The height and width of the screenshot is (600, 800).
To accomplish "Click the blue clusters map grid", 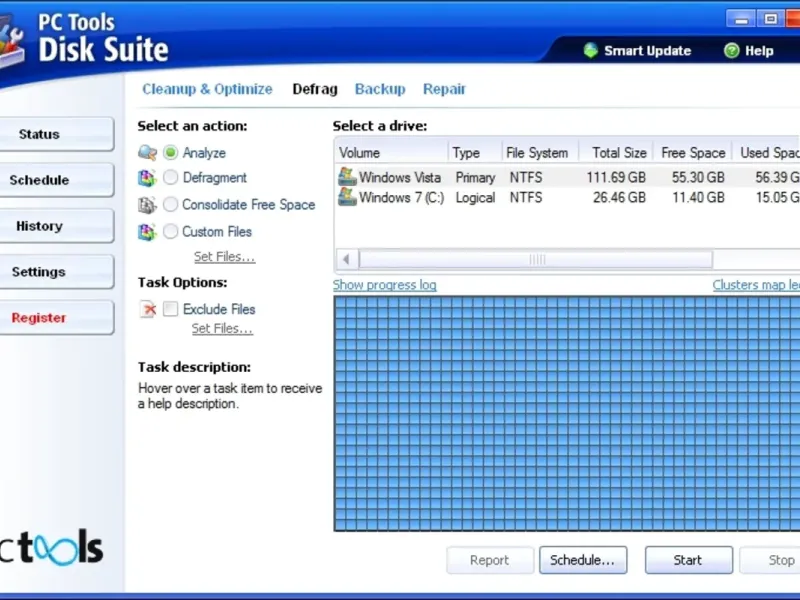I will 567,414.
